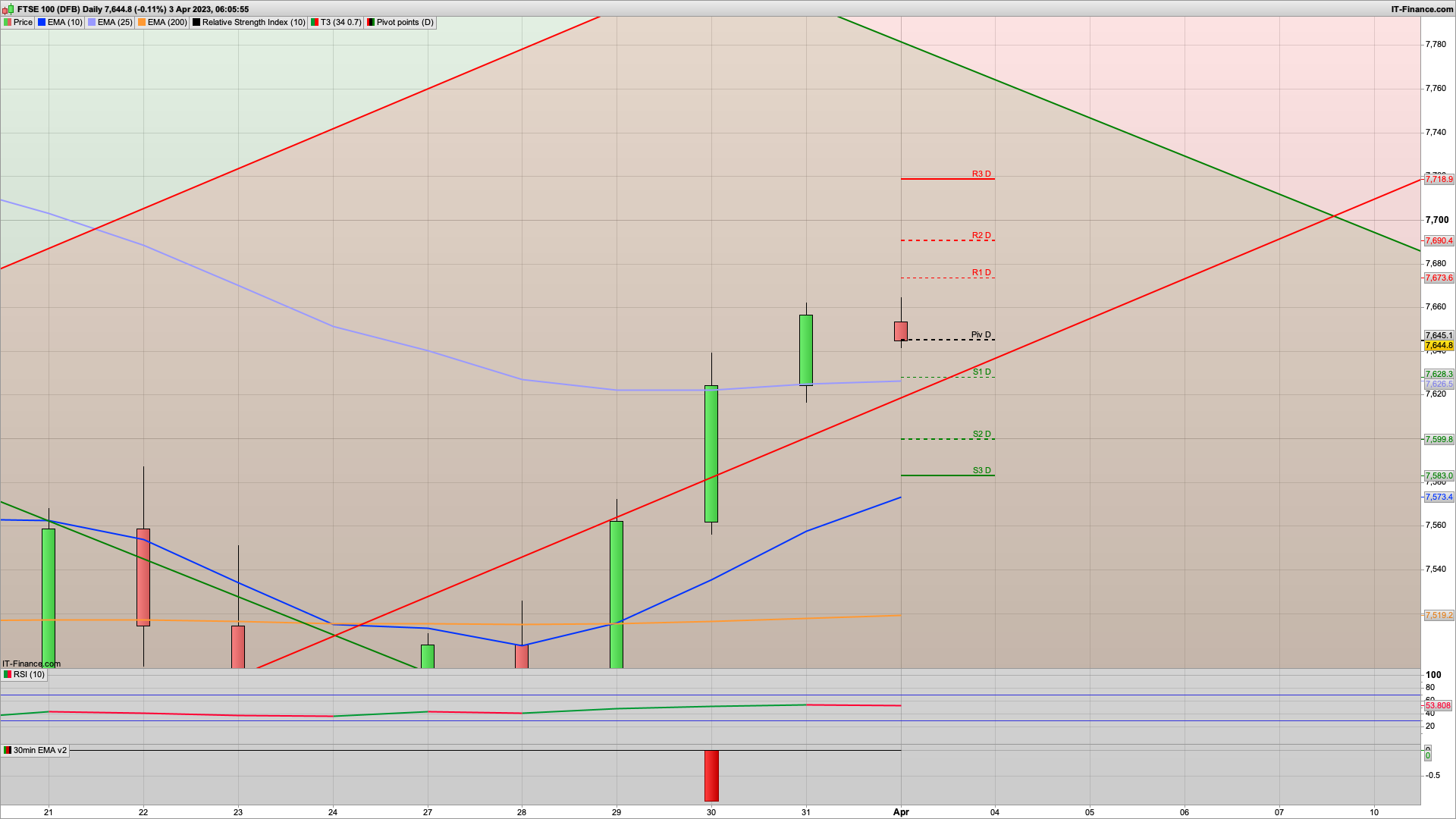Click the S2 D support label

[x=981, y=435]
